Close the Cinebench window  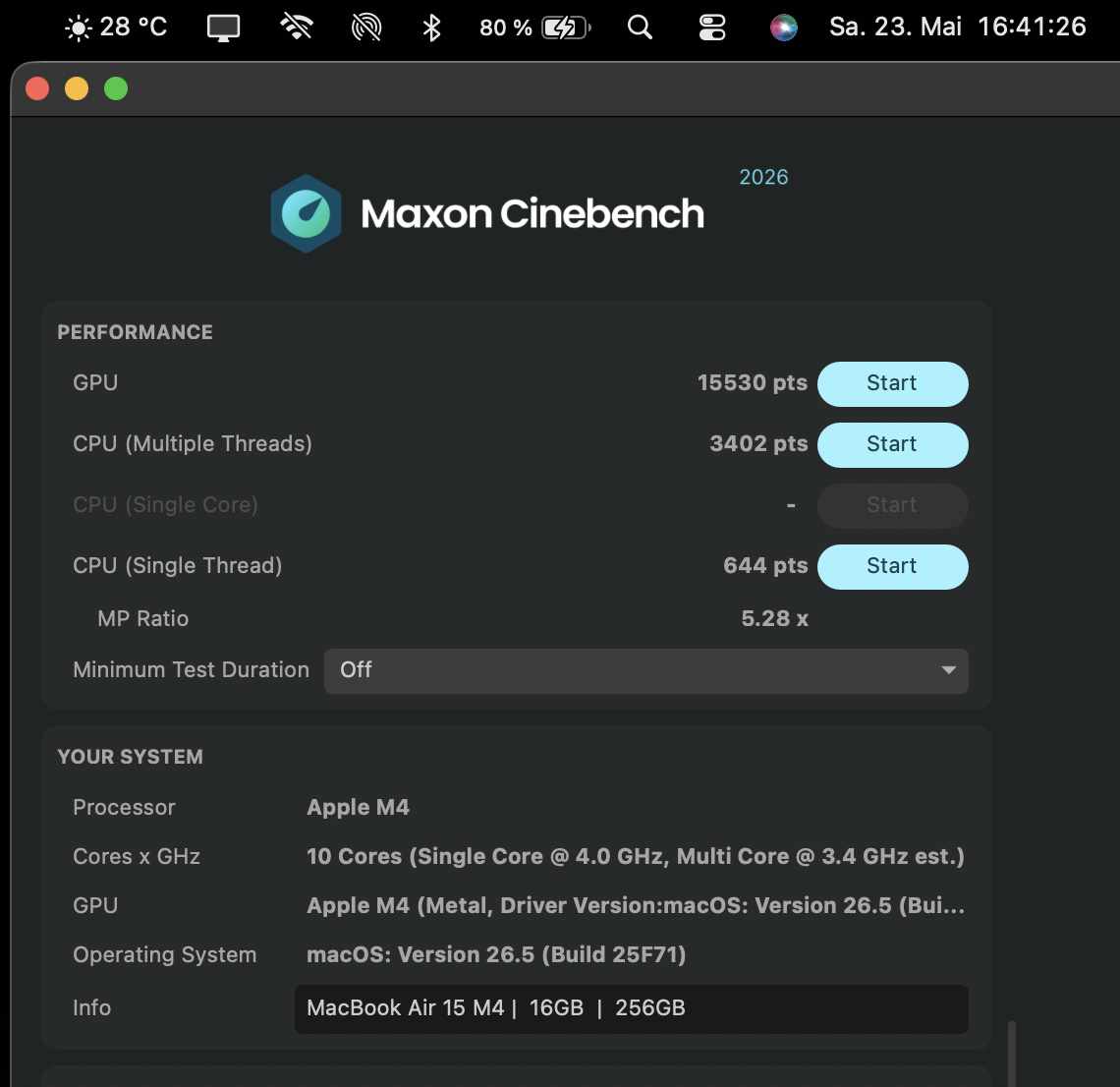(x=37, y=88)
